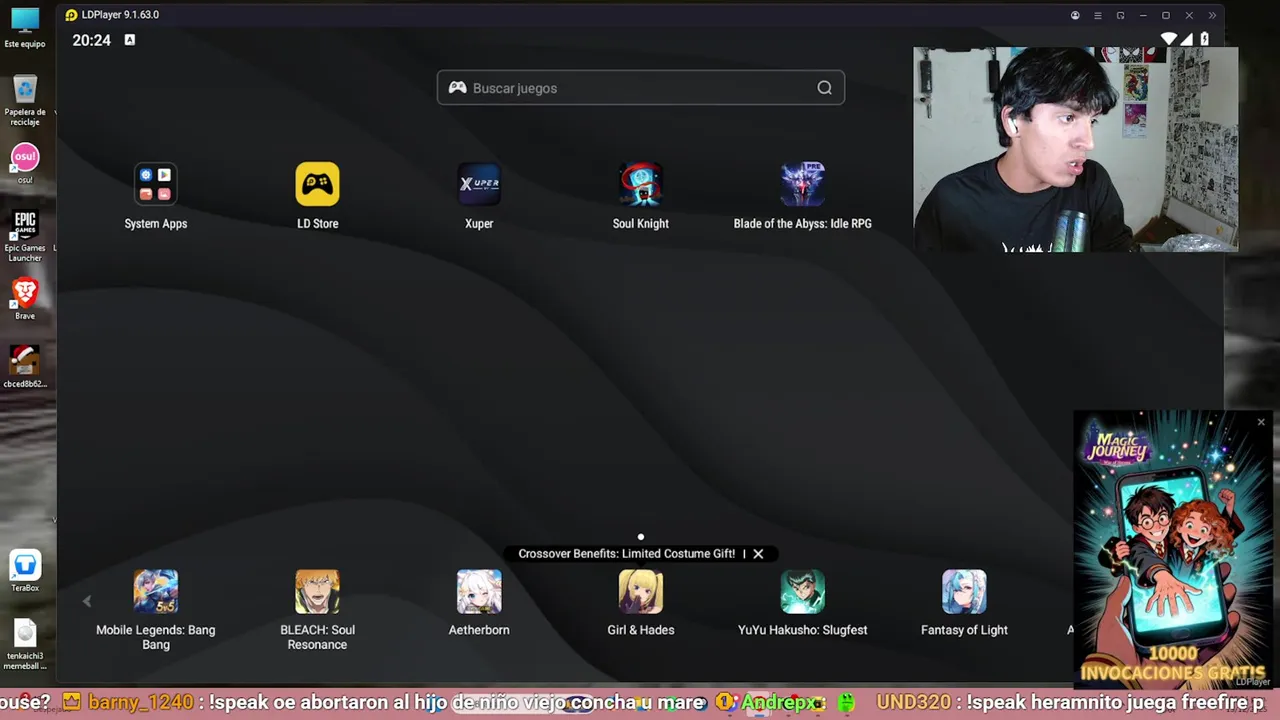Click the page indicator dot above recommendations
Screen dimensions: 1280x720
[x=641, y=537]
